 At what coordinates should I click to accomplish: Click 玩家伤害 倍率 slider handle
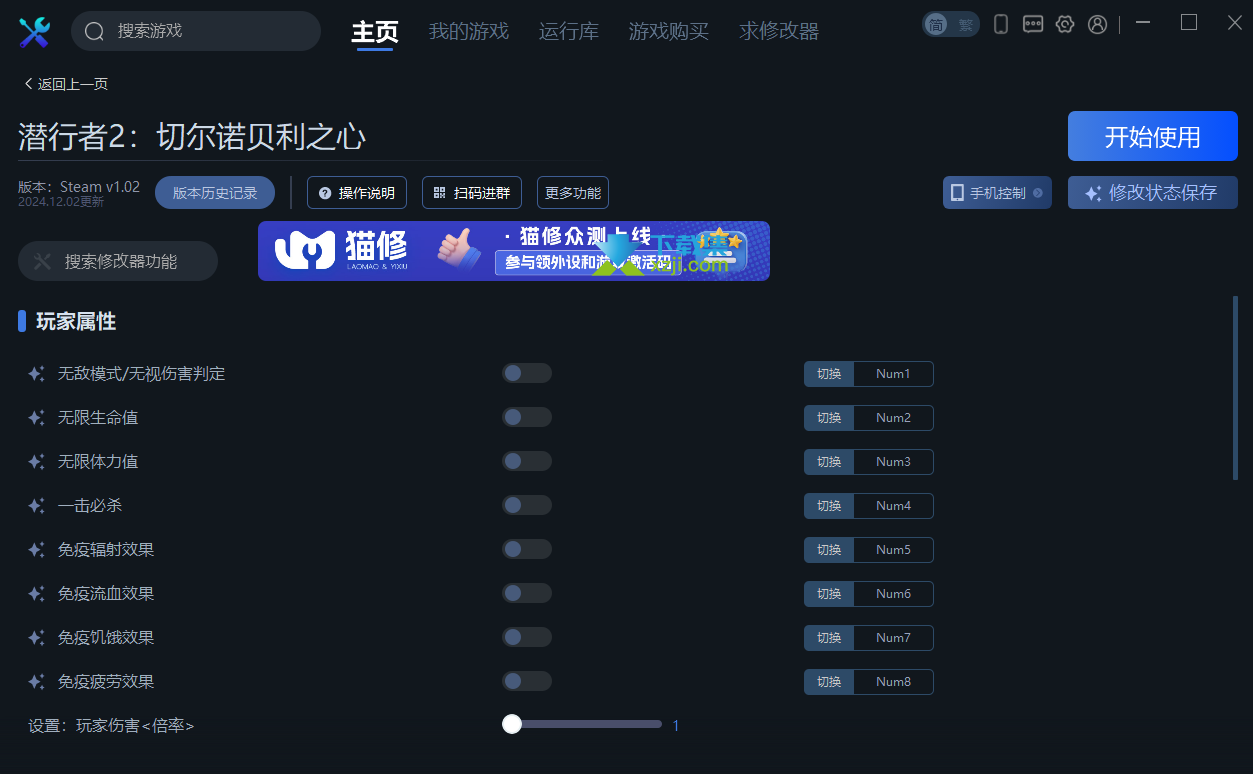tap(512, 724)
